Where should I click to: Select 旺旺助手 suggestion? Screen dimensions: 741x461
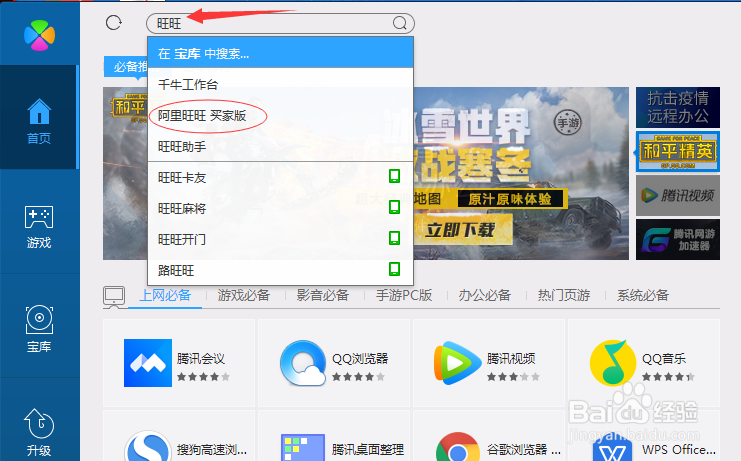(281, 146)
